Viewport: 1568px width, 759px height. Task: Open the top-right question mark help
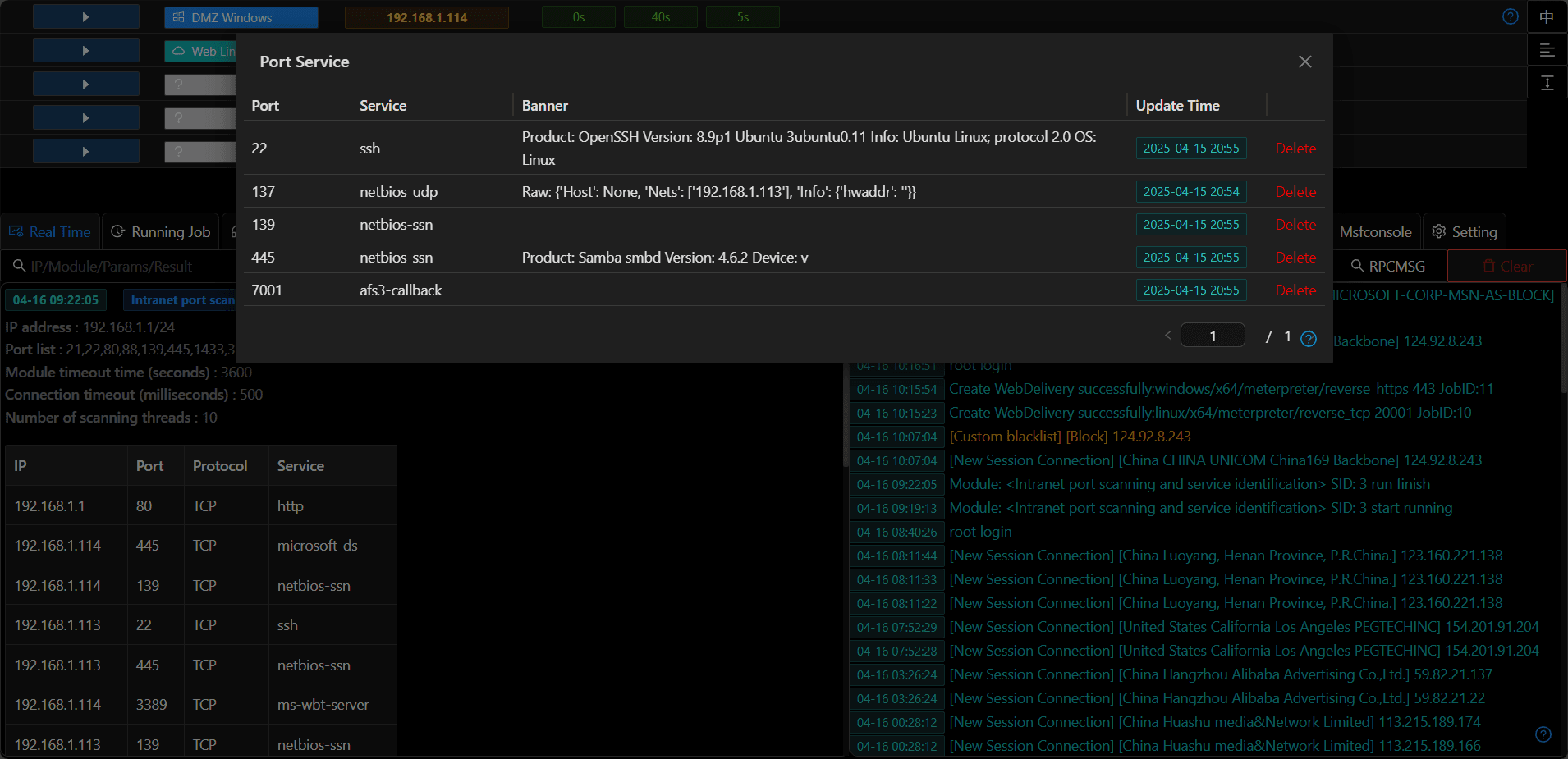click(x=1511, y=16)
